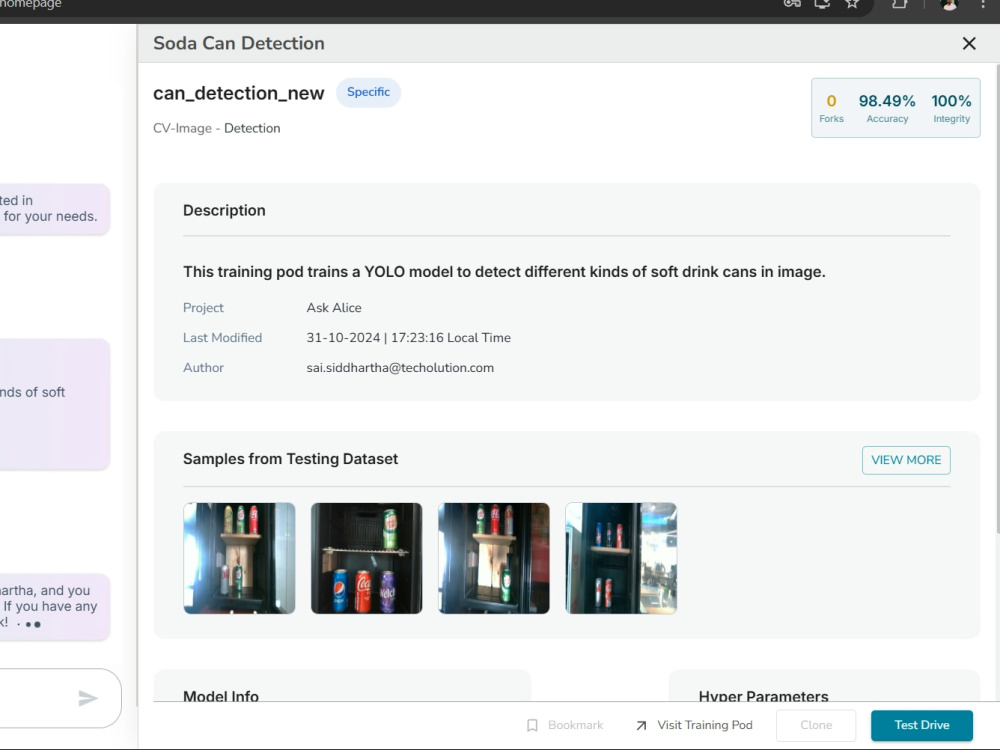Image resolution: width=1000 pixels, height=750 pixels.
Task: Open the browser three-dot menu
Action: [983, 4]
